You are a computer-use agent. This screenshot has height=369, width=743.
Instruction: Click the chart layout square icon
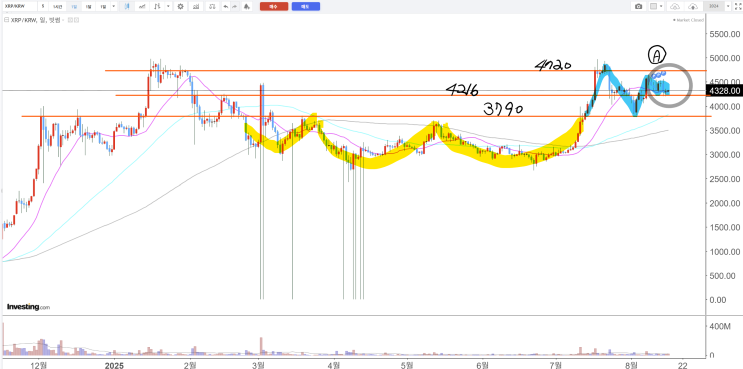[x=653, y=6]
